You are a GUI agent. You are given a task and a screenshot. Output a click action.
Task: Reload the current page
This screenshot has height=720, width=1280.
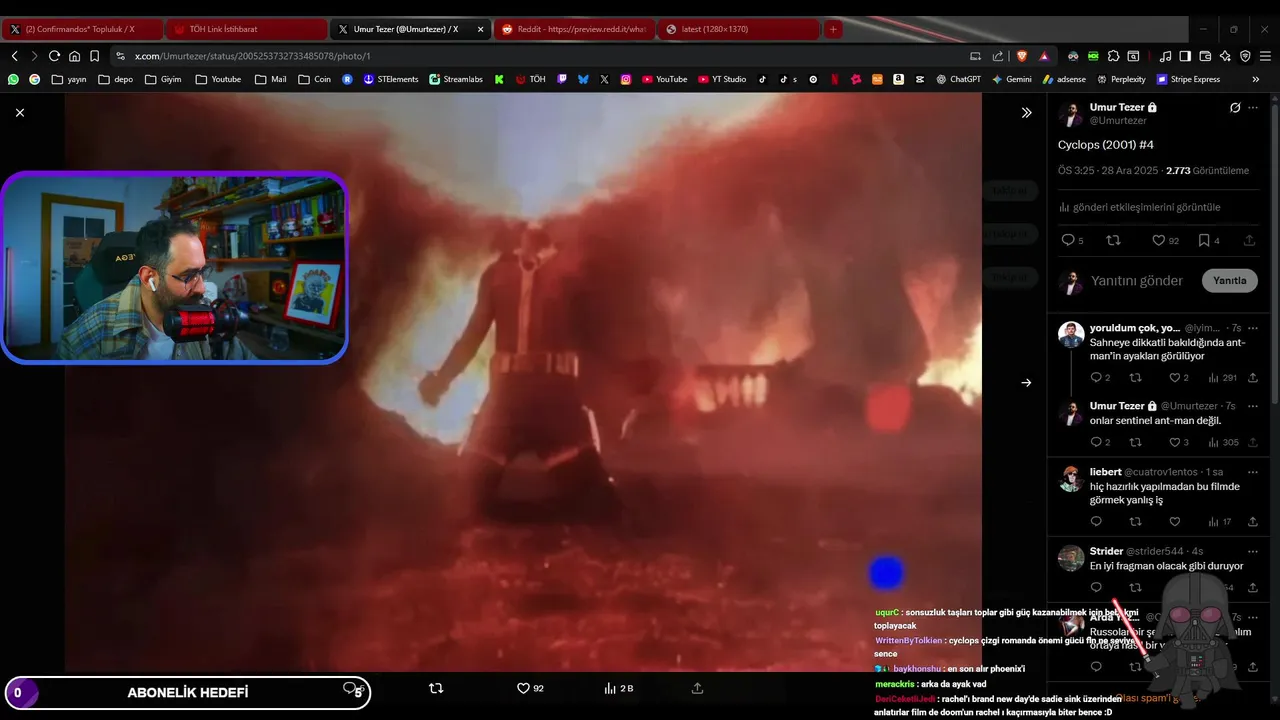tap(54, 56)
